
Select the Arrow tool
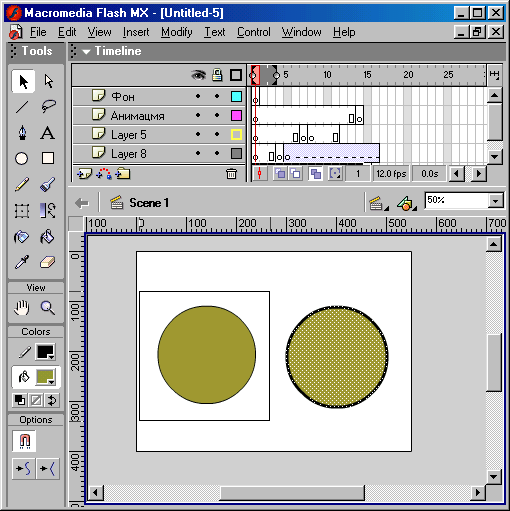coord(23,81)
